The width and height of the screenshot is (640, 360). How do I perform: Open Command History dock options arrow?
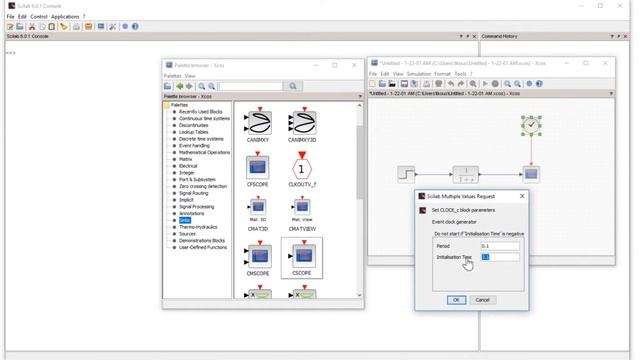pos(612,36)
